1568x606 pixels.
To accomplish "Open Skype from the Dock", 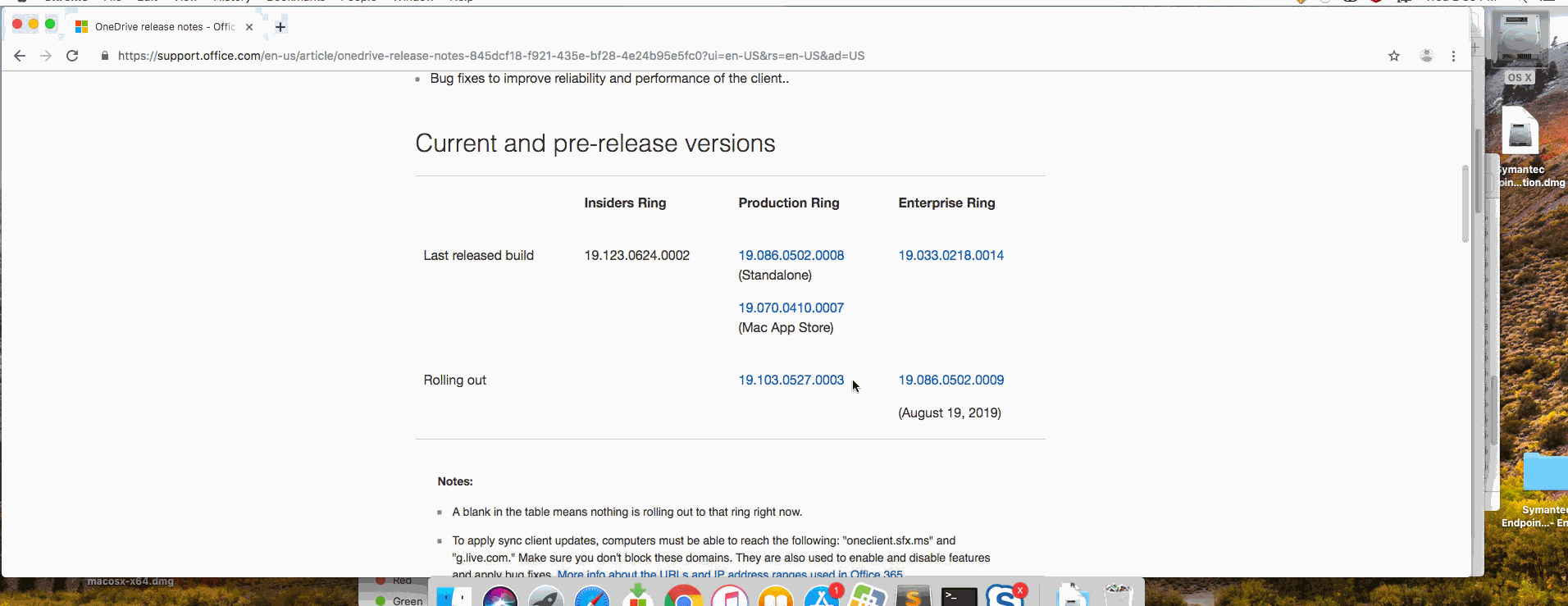I will coord(1005,596).
